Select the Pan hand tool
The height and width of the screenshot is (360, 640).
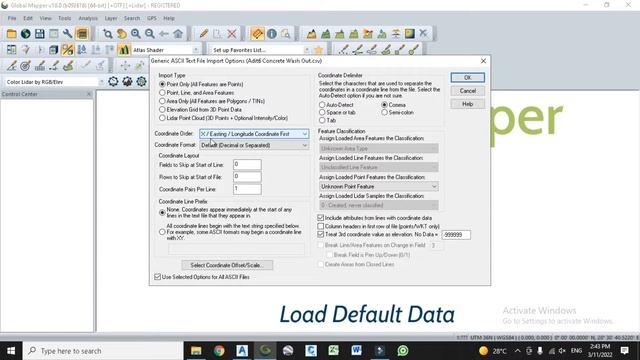click(x=122, y=34)
